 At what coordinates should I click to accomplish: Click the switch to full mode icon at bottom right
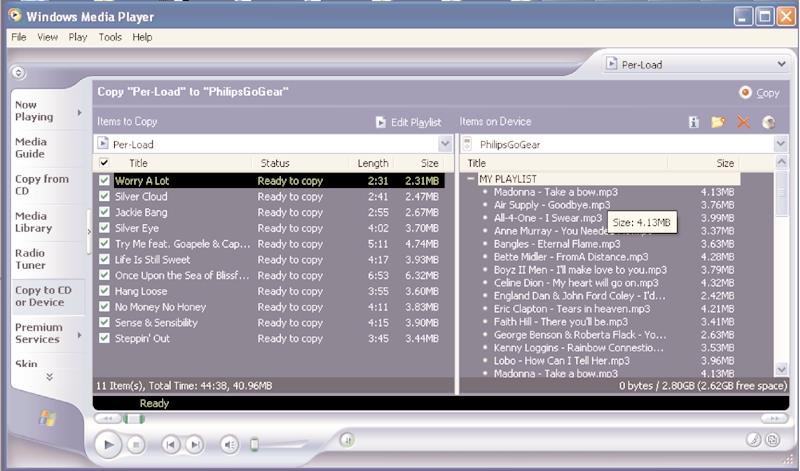773,439
